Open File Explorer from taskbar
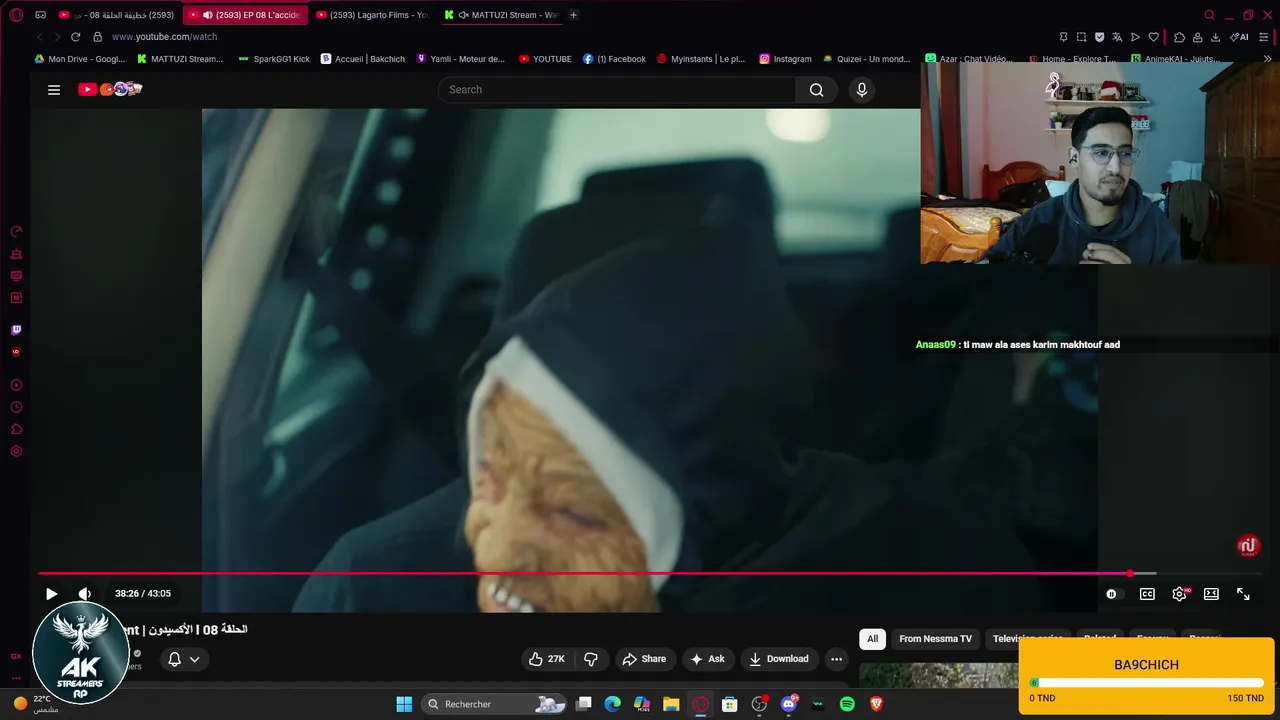The width and height of the screenshot is (1280, 720). tap(671, 704)
